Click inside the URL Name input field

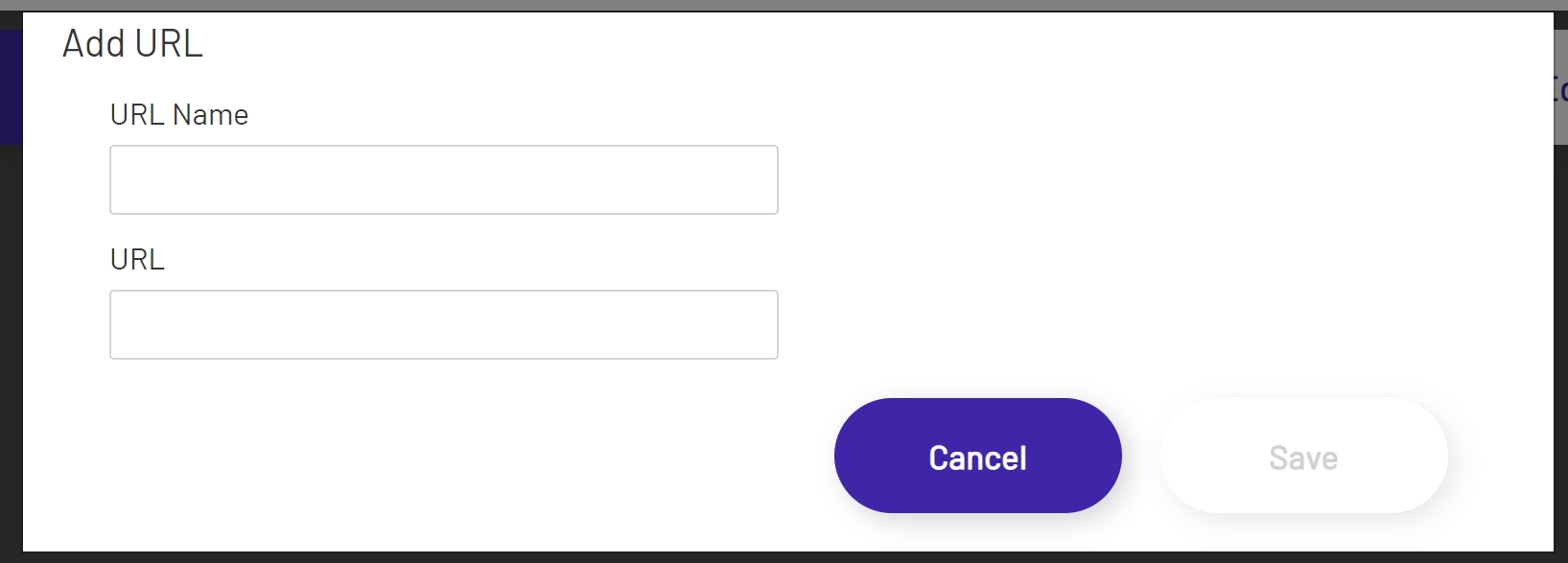pos(443,179)
